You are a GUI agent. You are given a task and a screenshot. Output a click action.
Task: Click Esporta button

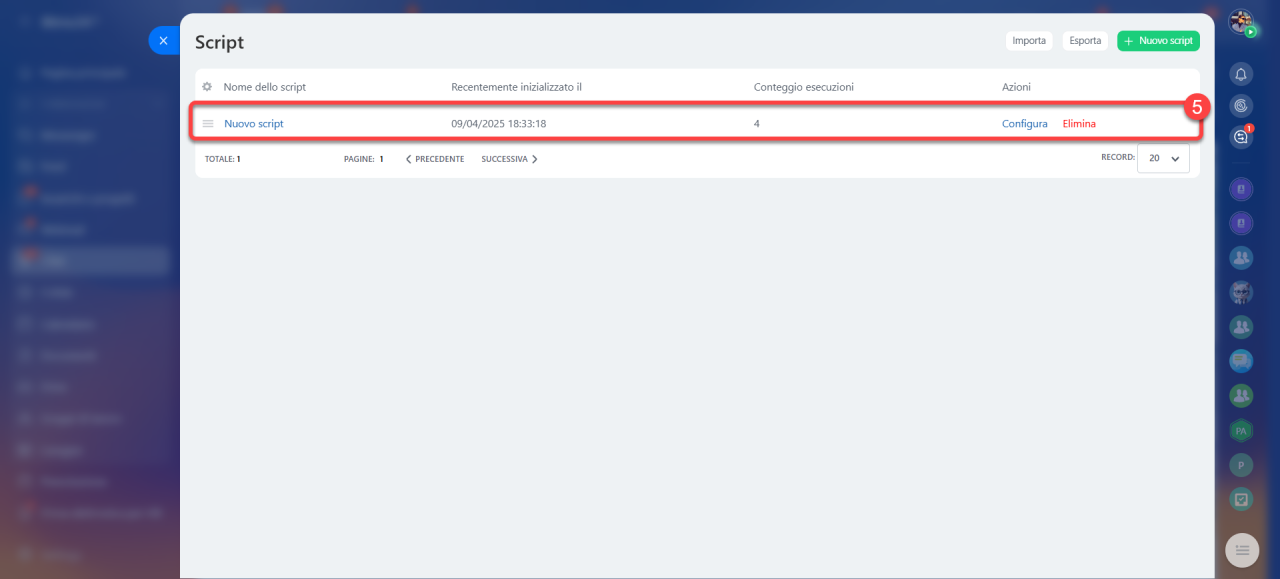pos(1085,41)
